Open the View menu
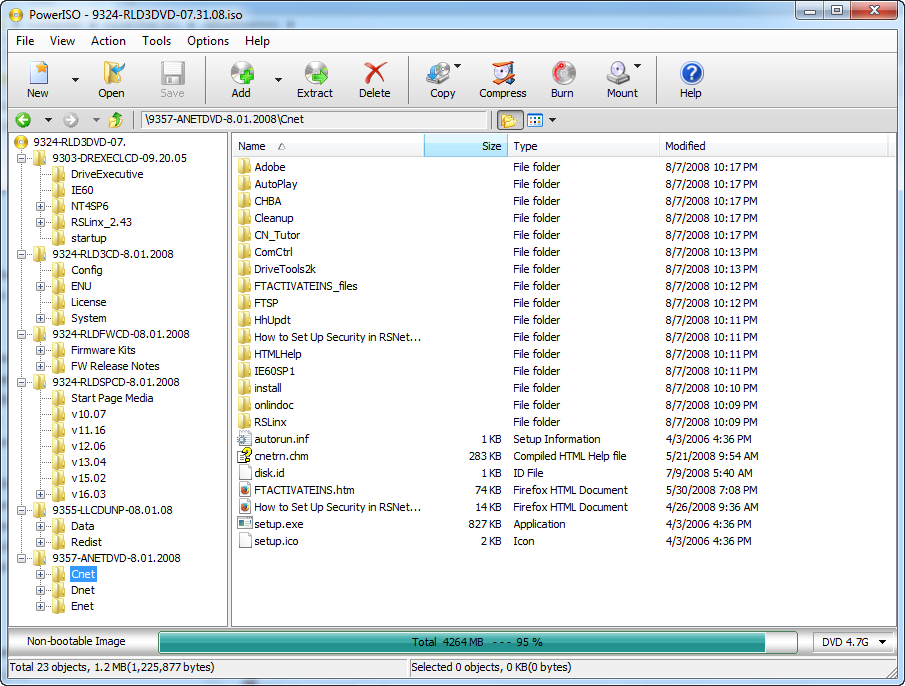This screenshot has height=686, width=905. (62, 41)
